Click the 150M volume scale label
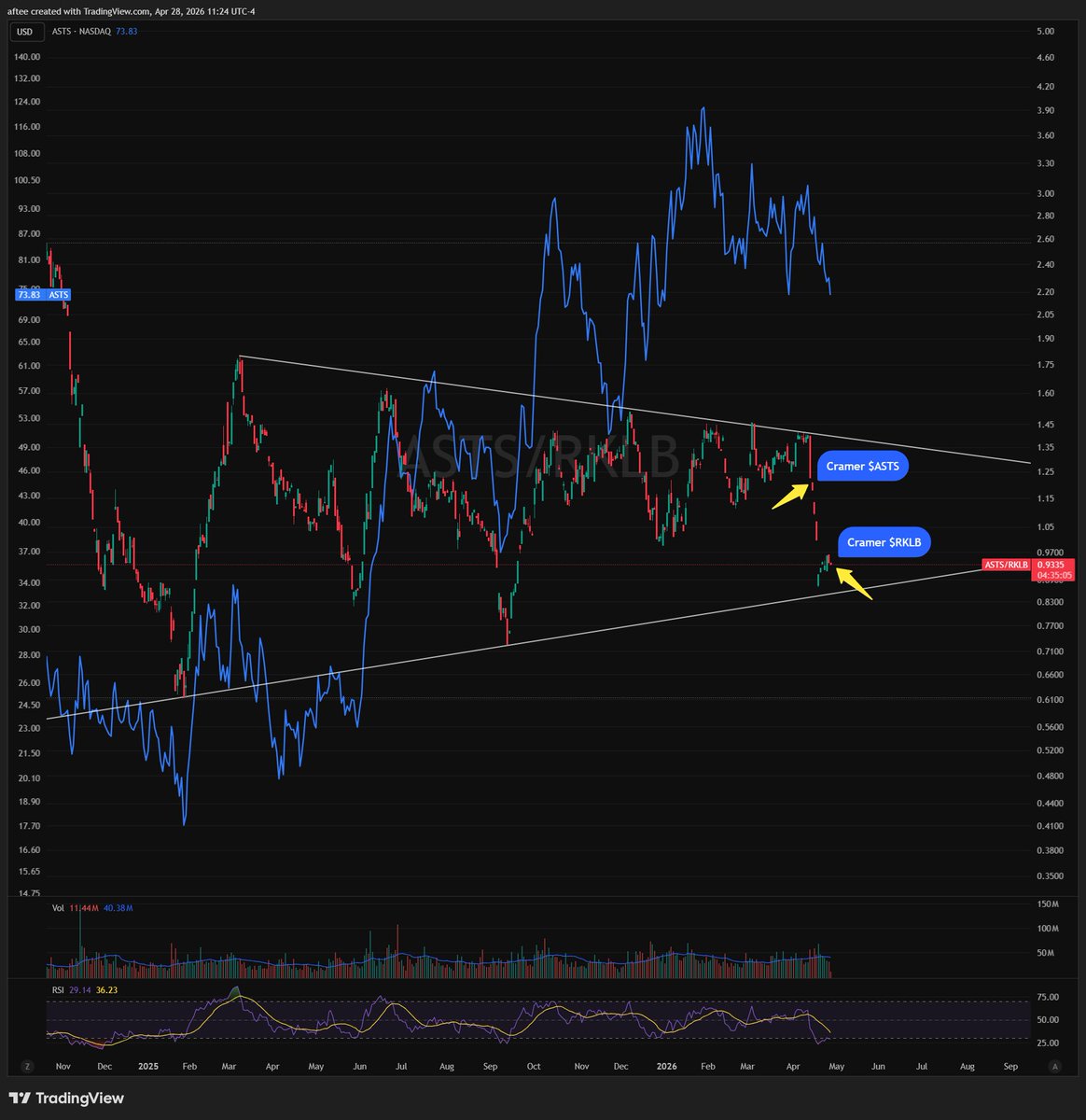 [1047, 904]
